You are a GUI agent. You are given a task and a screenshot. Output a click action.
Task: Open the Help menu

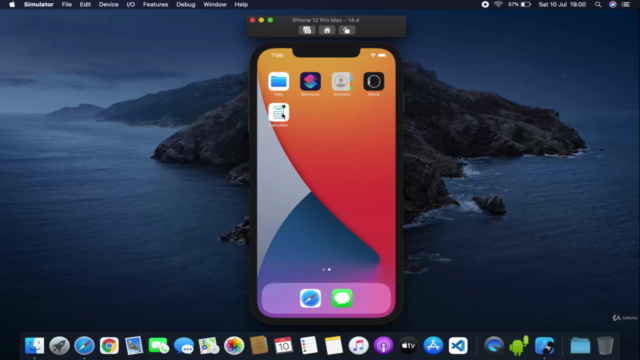pos(241,4)
